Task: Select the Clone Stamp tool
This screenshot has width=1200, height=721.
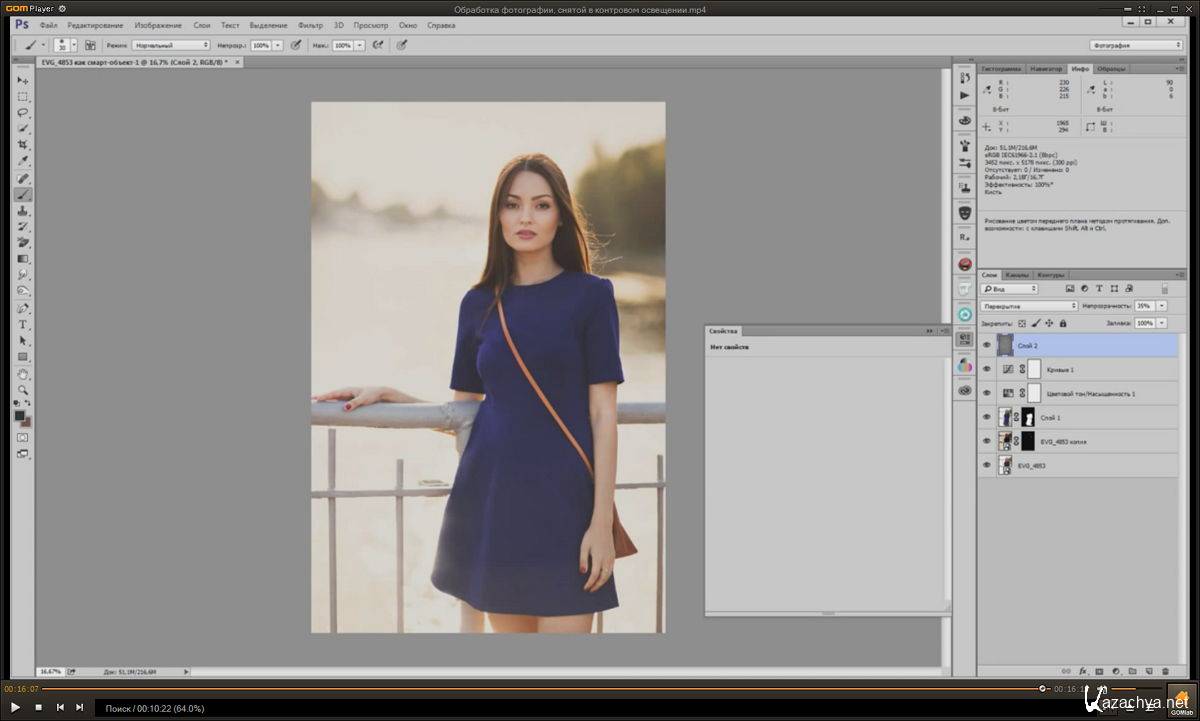Action: point(23,211)
